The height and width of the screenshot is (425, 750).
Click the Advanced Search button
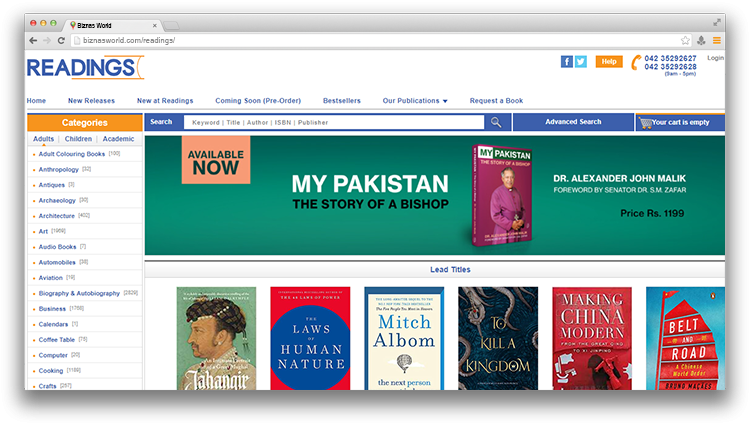coord(573,122)
